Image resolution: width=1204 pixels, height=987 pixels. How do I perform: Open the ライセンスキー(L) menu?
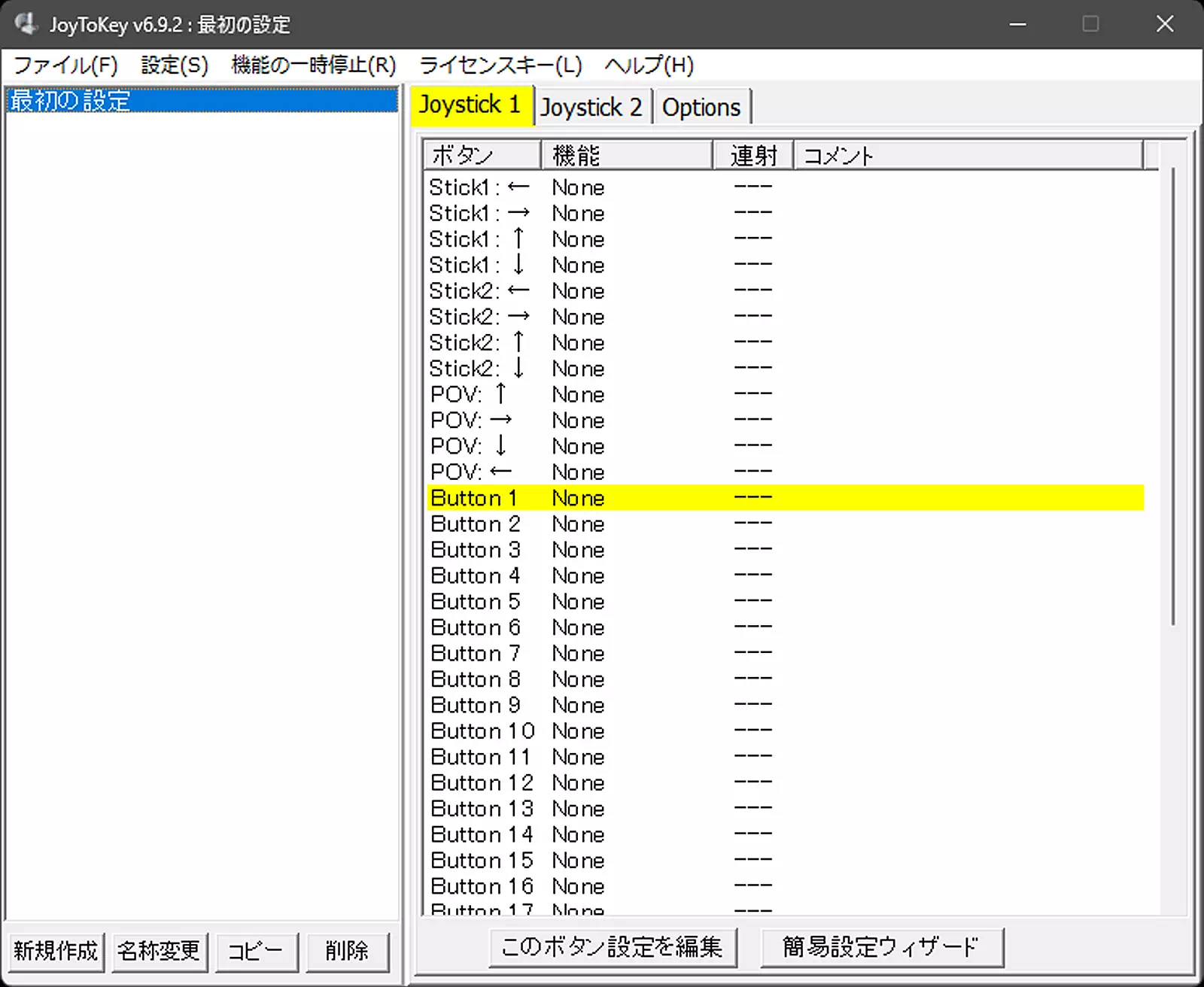coord(500,65)
